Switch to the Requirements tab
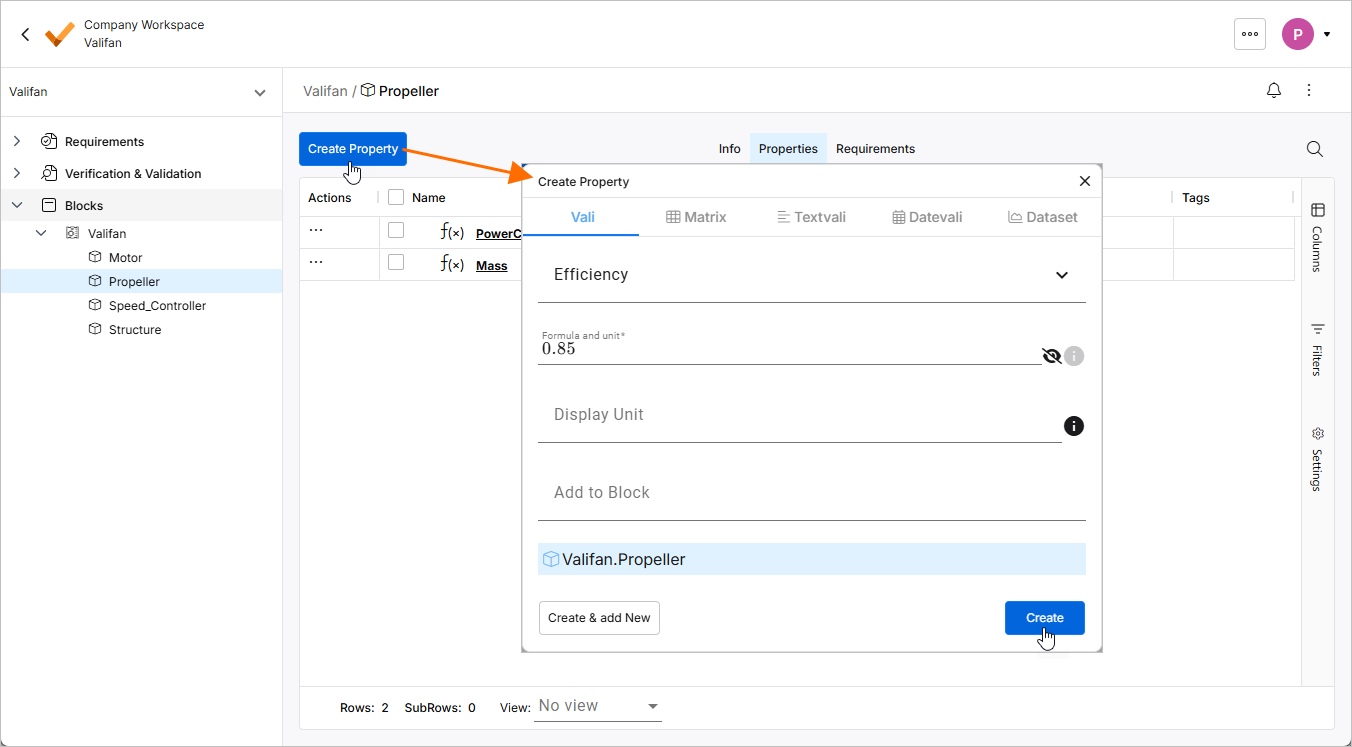The image size is (1352, 747). tap(875, 149)
